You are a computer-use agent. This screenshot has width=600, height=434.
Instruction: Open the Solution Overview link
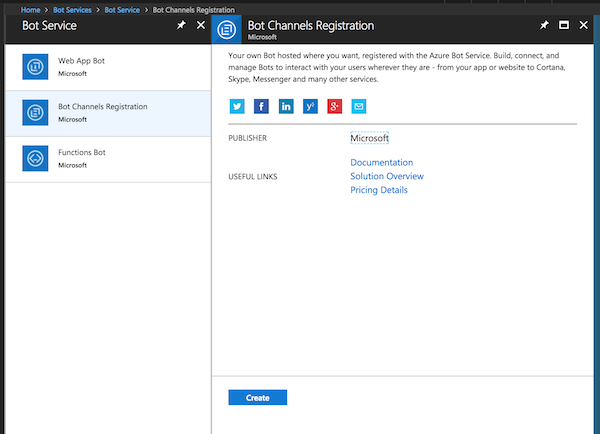point(387,176)
